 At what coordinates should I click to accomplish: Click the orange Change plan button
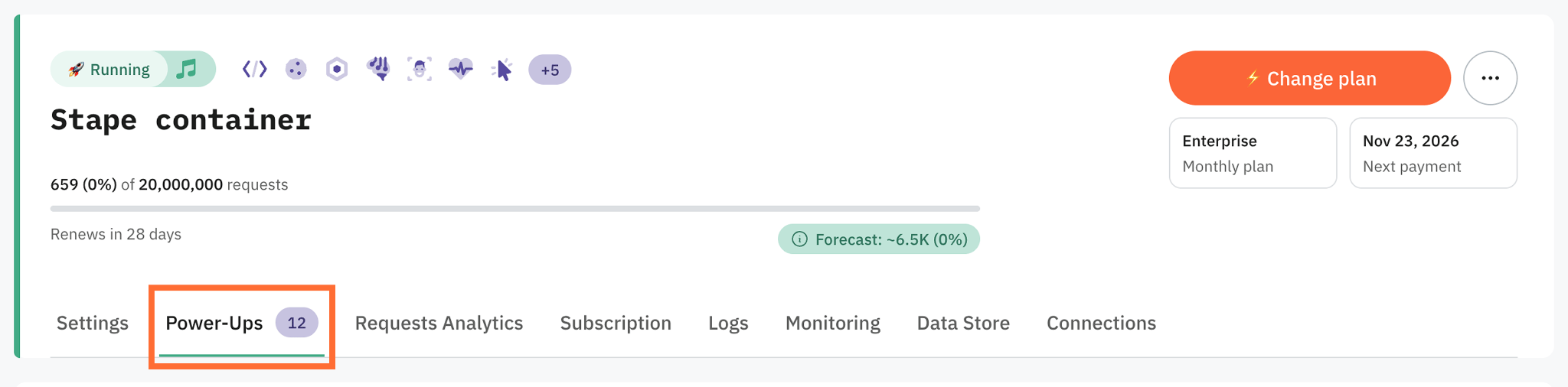point(1309,78)
